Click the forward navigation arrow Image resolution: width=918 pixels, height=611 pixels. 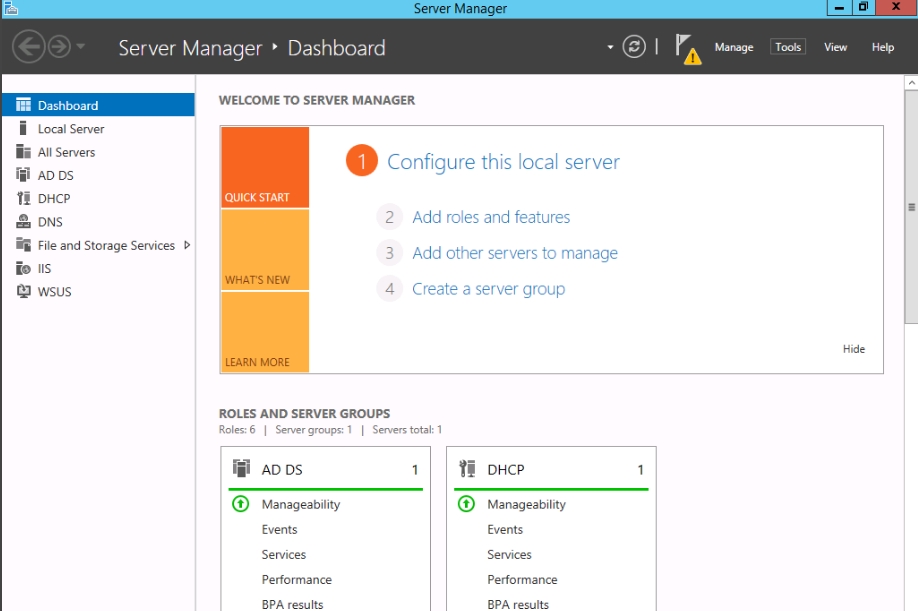pos(59,46)
